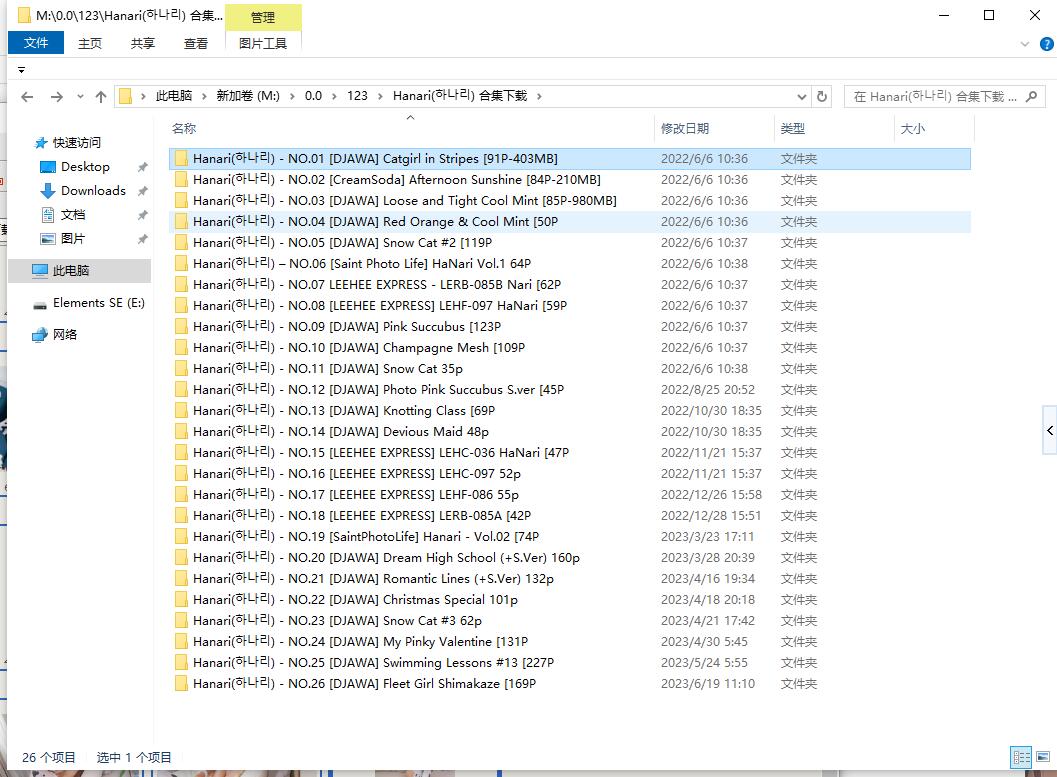Click the search magnifier icon

coord(1031,96)
